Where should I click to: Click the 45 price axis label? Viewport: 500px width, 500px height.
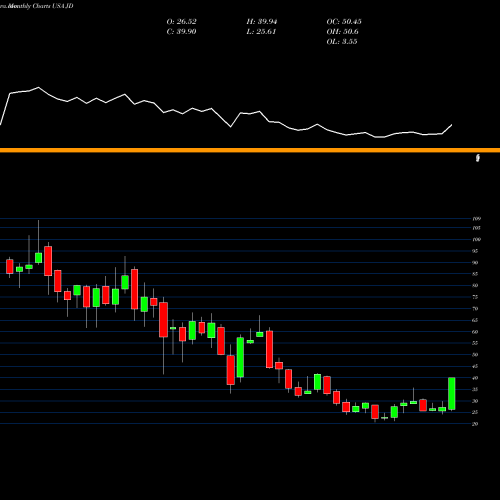(475, 366)
